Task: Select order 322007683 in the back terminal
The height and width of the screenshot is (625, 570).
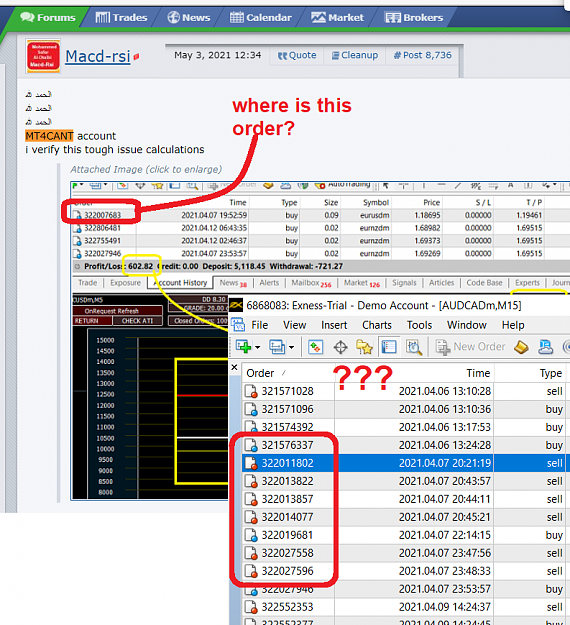Action: (320, 215)
